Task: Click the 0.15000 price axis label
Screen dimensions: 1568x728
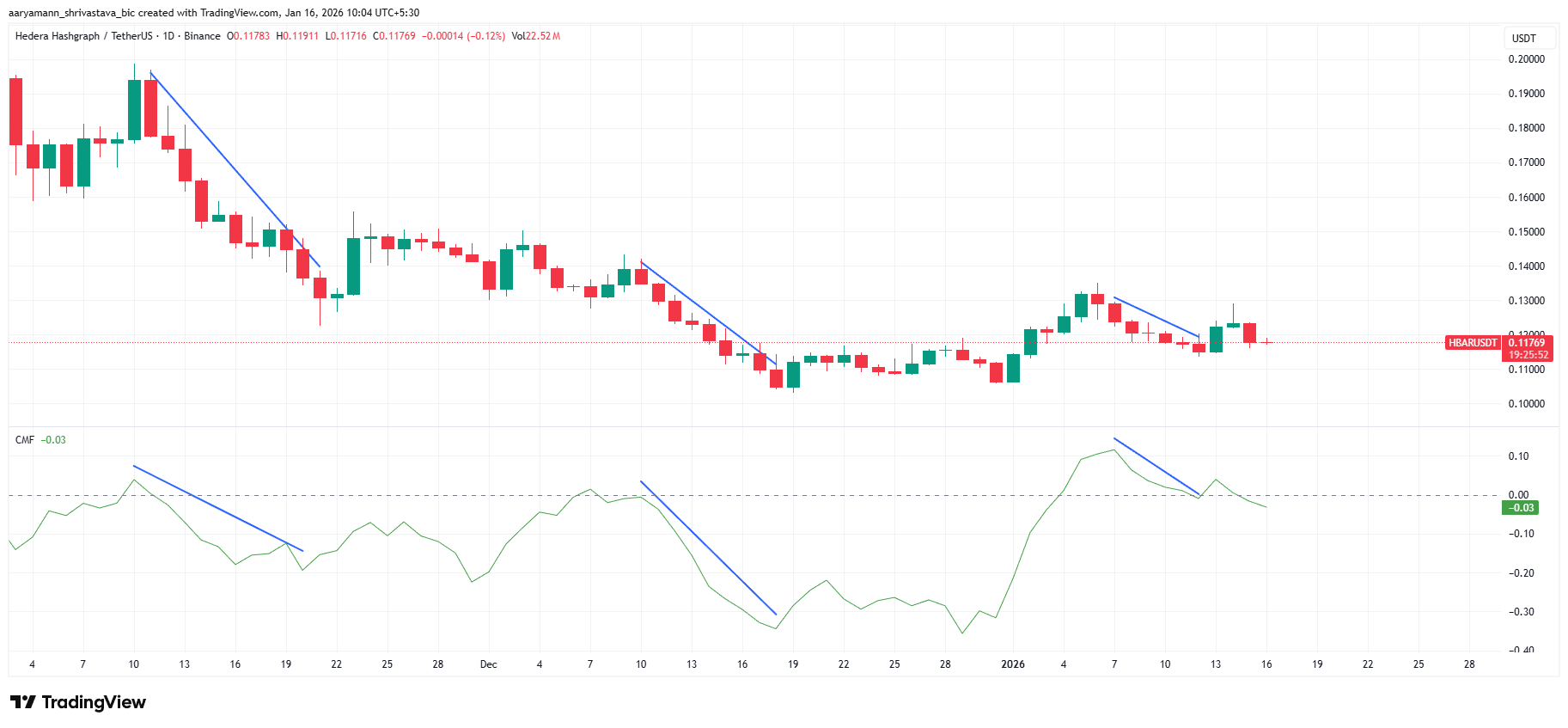Action: pyautogui.click(x=1527, y=232)
